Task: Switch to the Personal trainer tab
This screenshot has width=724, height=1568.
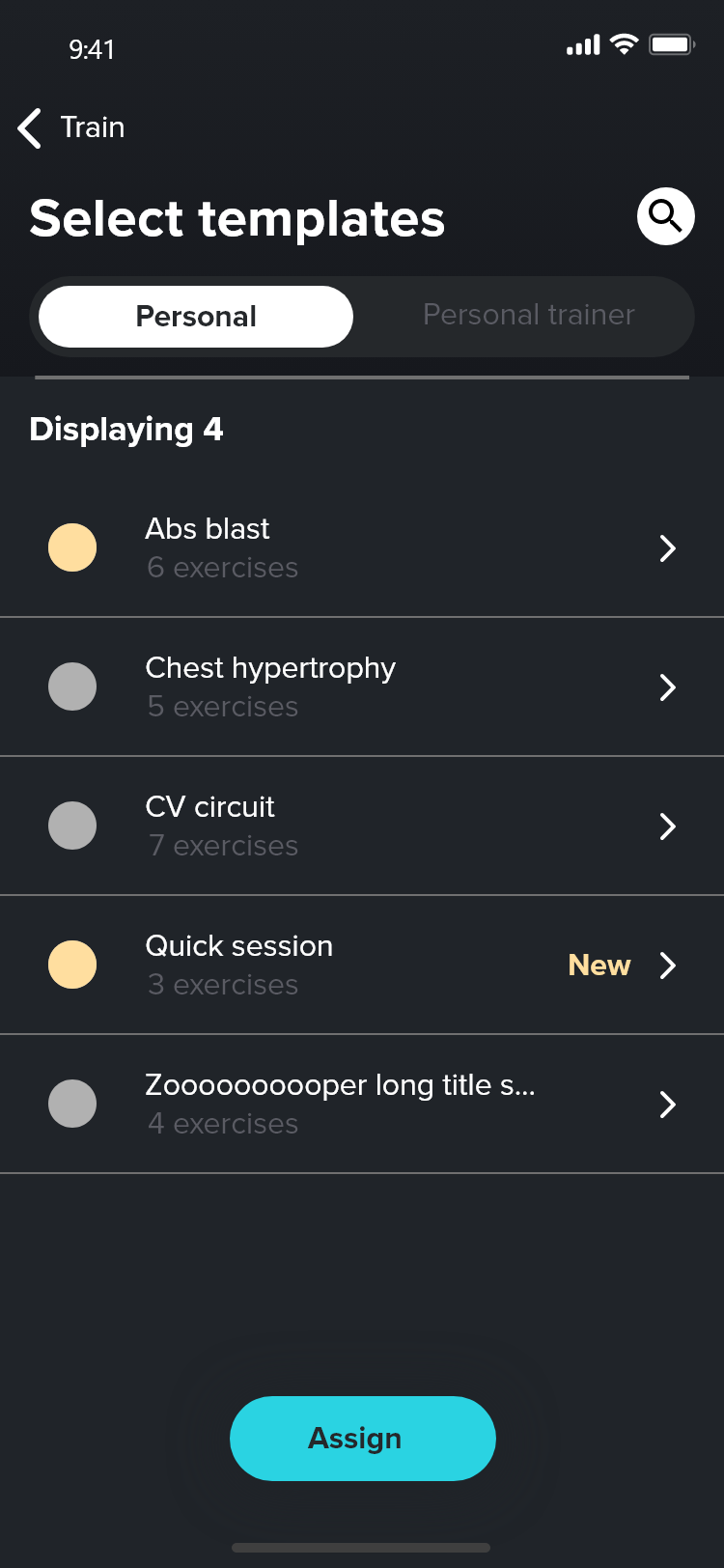Action: (x=528, y=316)
